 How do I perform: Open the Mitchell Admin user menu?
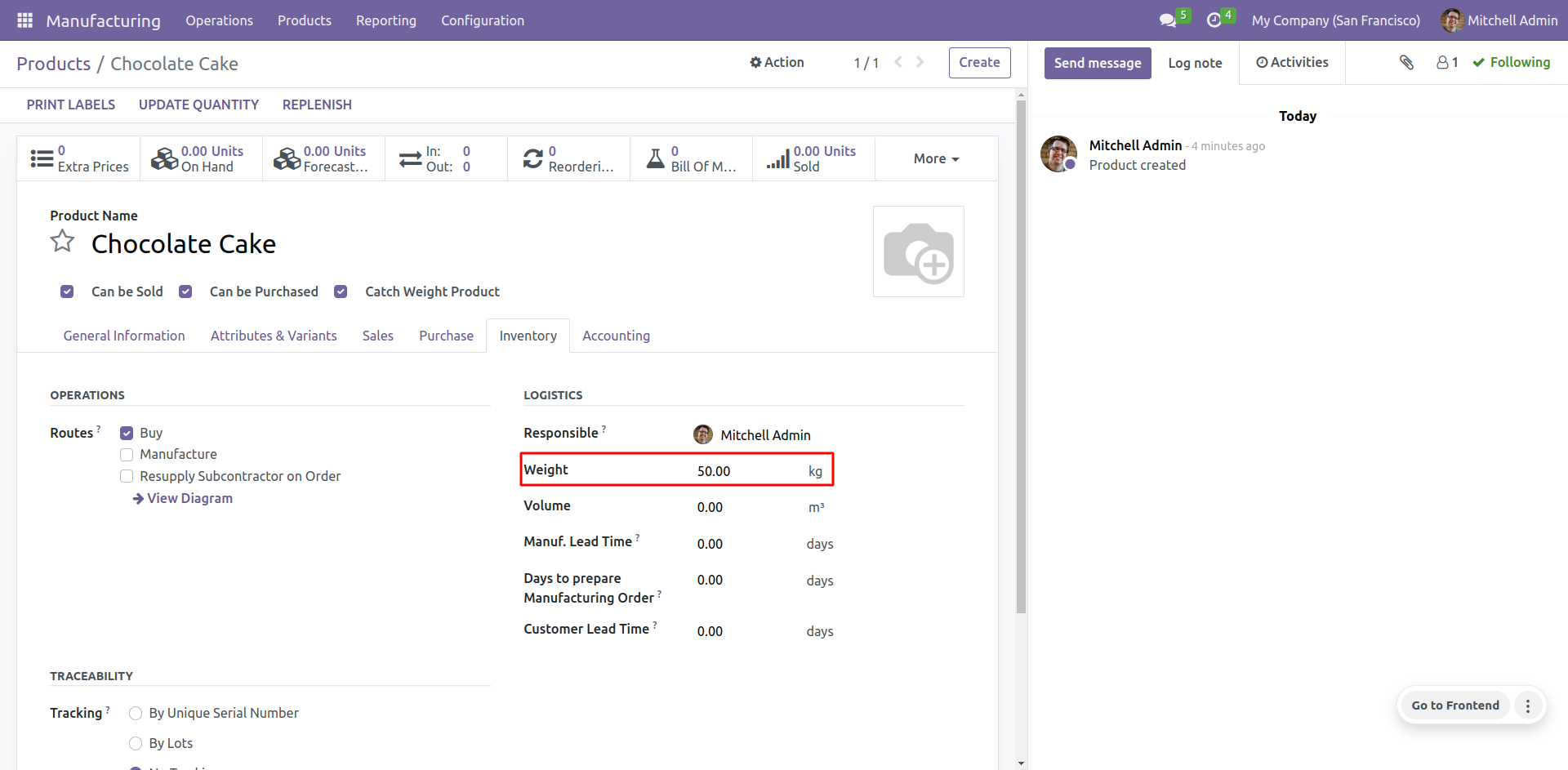pos(1499,20)
